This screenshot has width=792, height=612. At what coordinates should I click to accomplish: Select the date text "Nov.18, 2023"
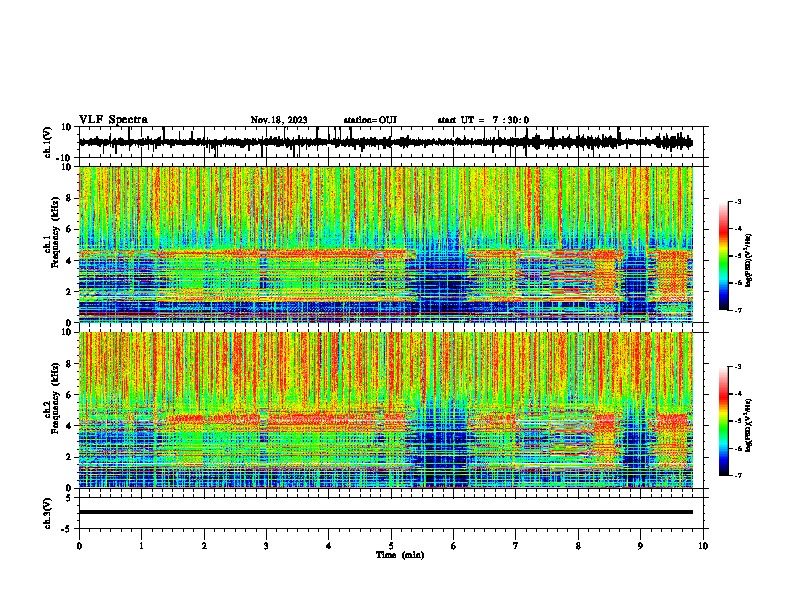279,120
